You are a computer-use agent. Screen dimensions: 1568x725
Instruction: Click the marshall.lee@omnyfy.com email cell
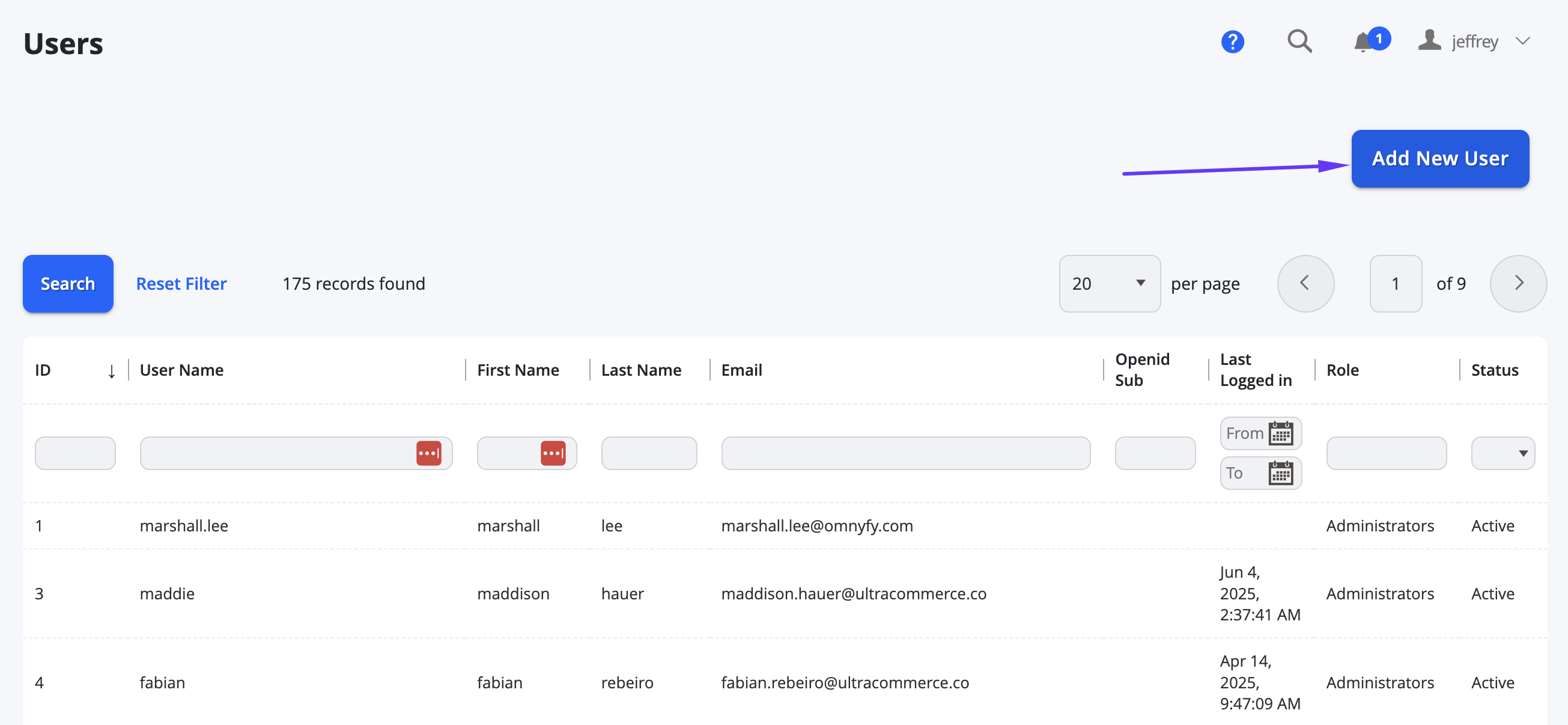pos(817,526)
